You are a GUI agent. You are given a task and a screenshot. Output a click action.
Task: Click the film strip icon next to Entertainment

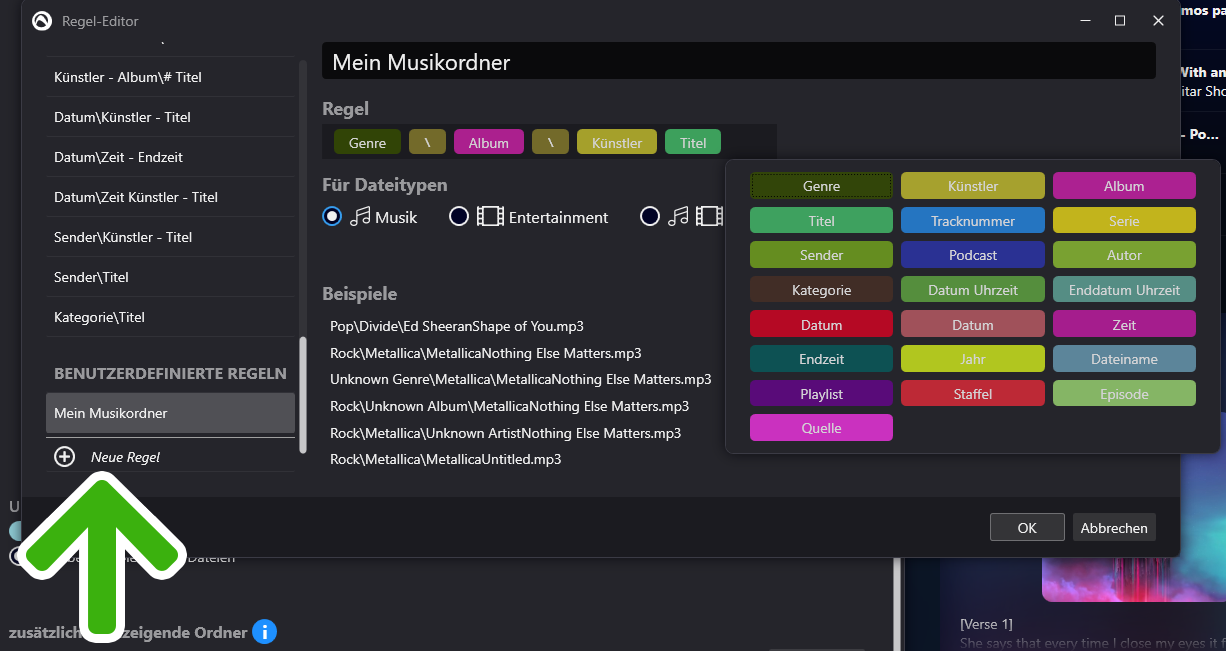[x=490, y=216]
